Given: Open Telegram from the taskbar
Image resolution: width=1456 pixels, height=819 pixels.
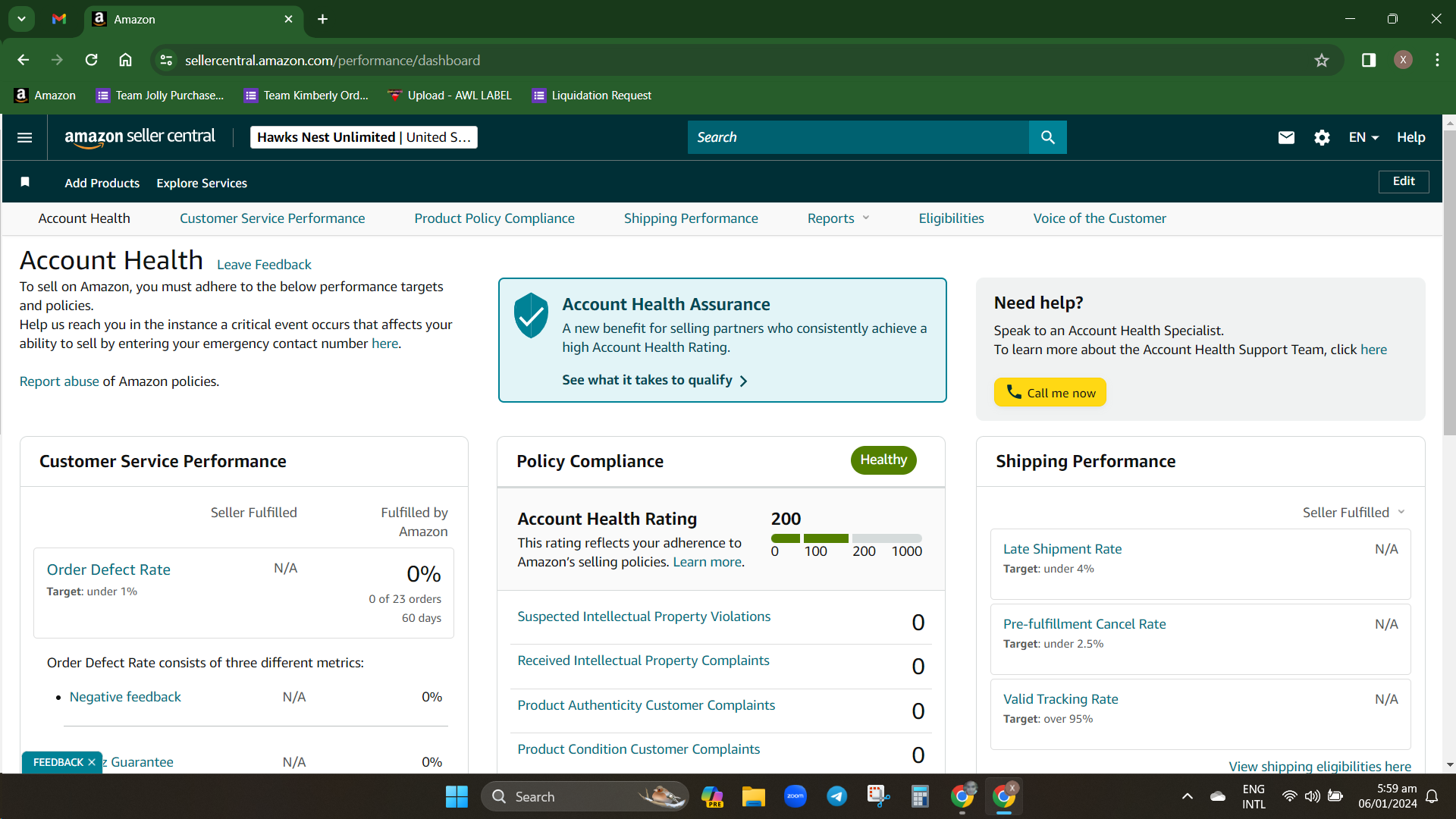Looking at the screenshot, I should click(836, 796).
